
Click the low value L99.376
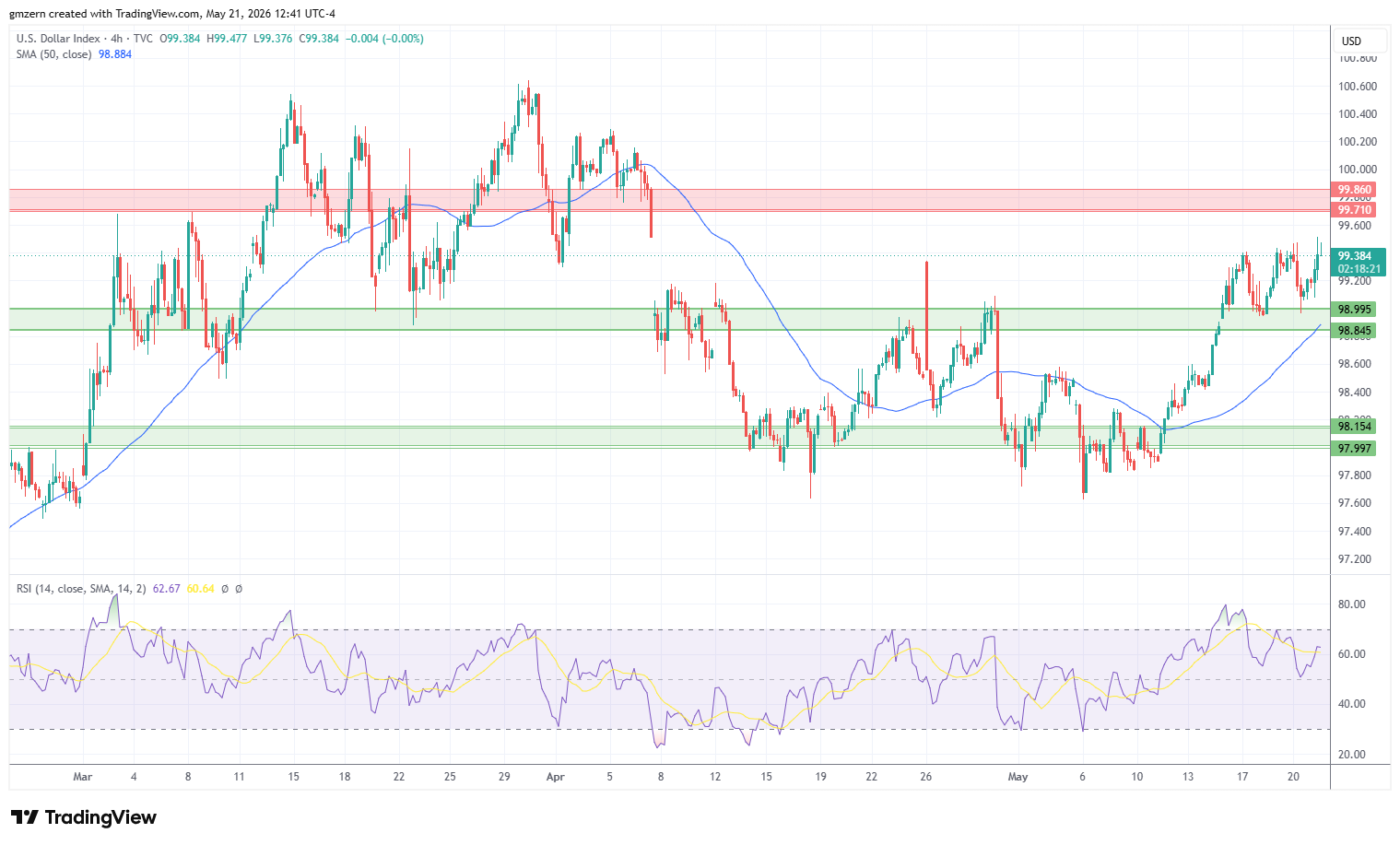click(x=273, y=39)
